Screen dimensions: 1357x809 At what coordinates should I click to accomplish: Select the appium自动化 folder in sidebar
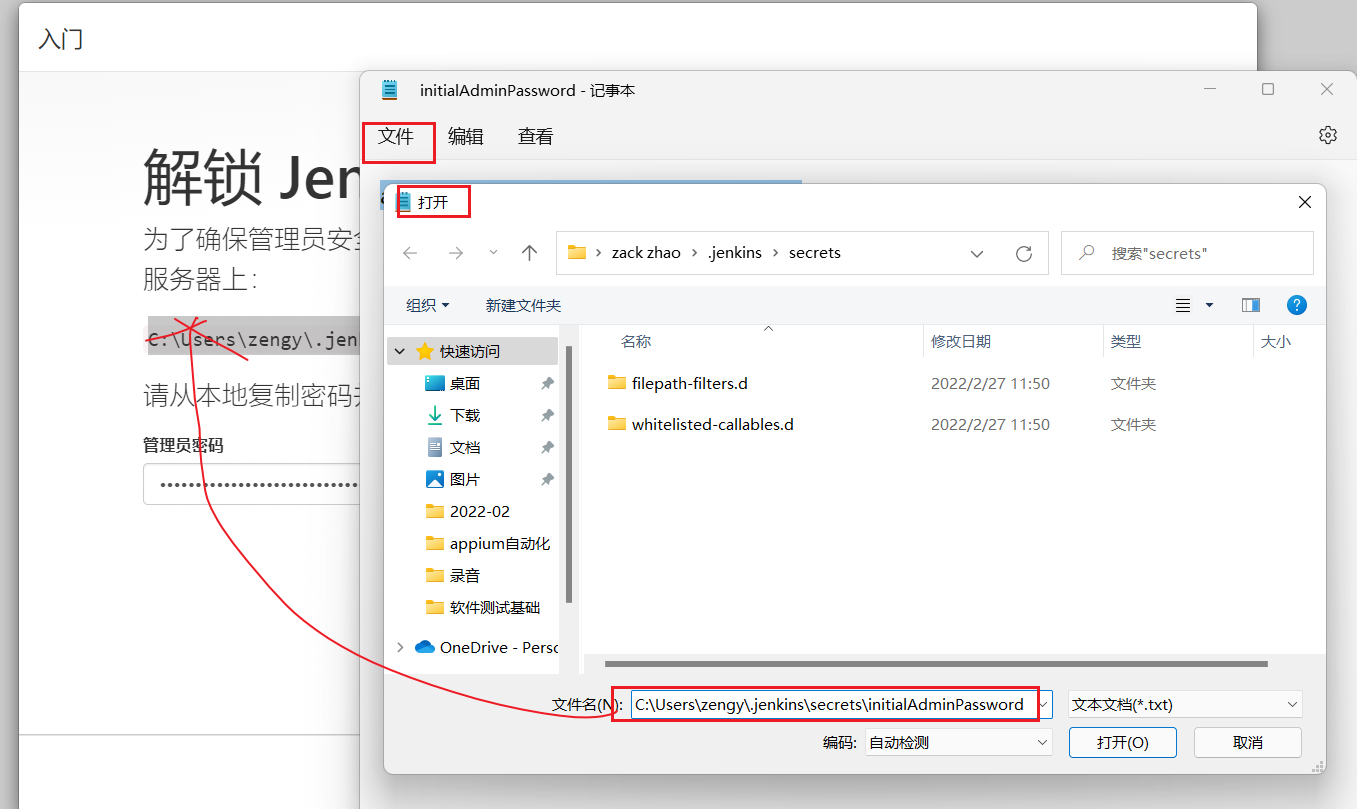click(489, 543)
